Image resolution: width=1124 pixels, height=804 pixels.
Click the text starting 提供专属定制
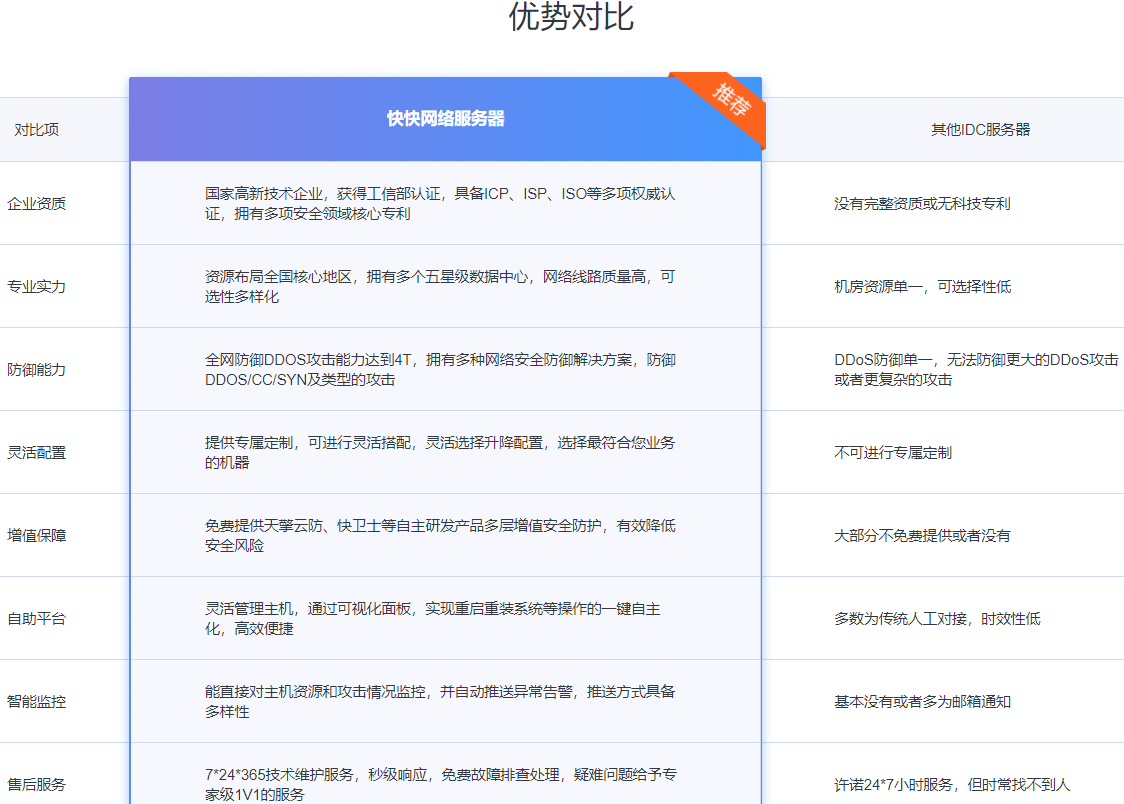pyautogui.click(x=440, y=453)
